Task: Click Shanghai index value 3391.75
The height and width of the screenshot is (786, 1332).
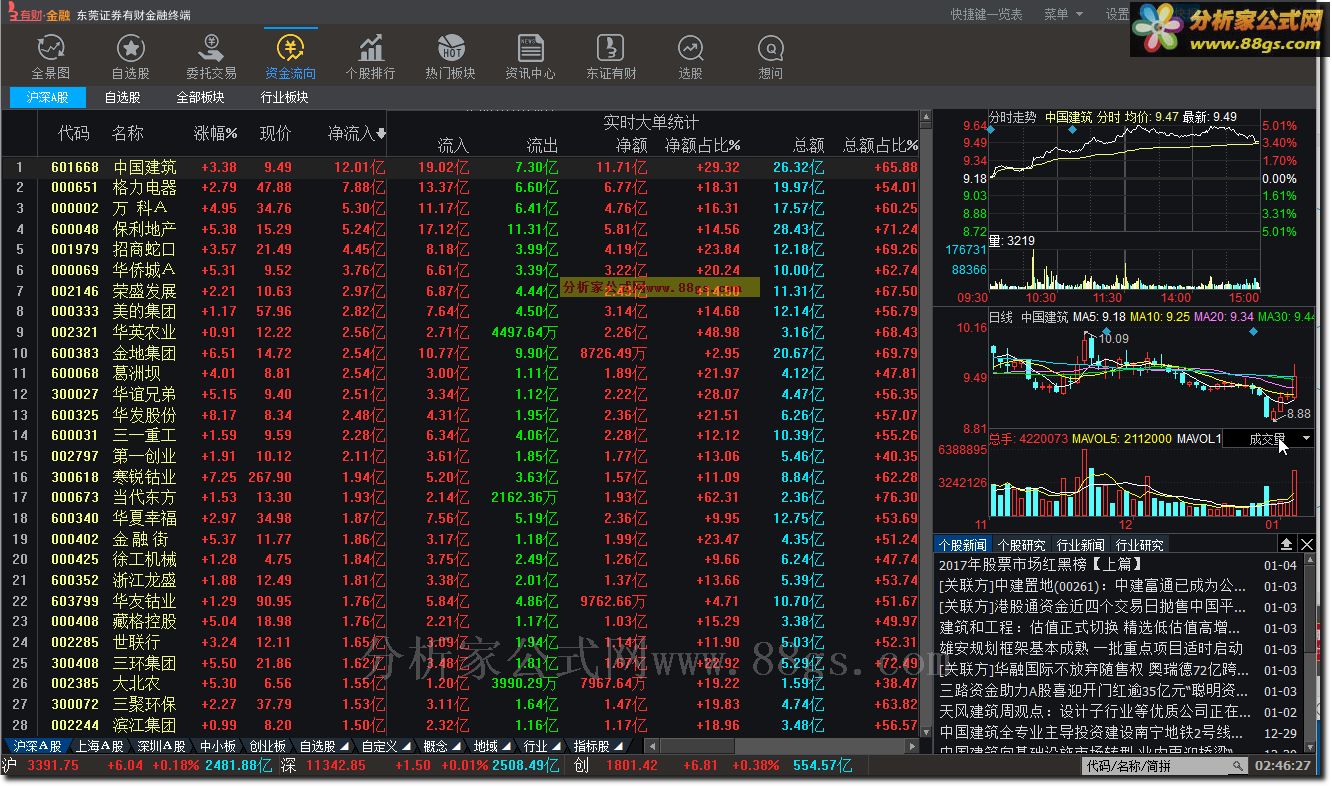Action: 53,766
